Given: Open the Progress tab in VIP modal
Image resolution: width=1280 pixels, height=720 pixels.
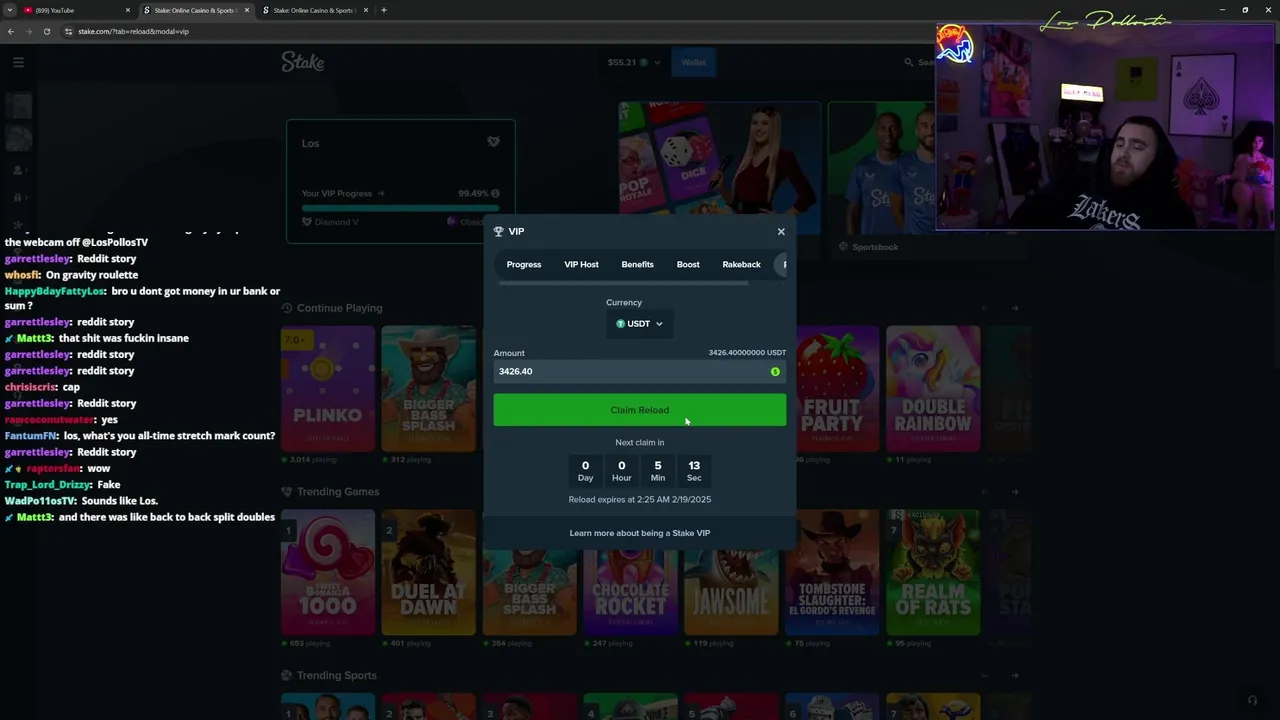Looking at the screenshot, I should pyautogui.click(x=524, y=264).
